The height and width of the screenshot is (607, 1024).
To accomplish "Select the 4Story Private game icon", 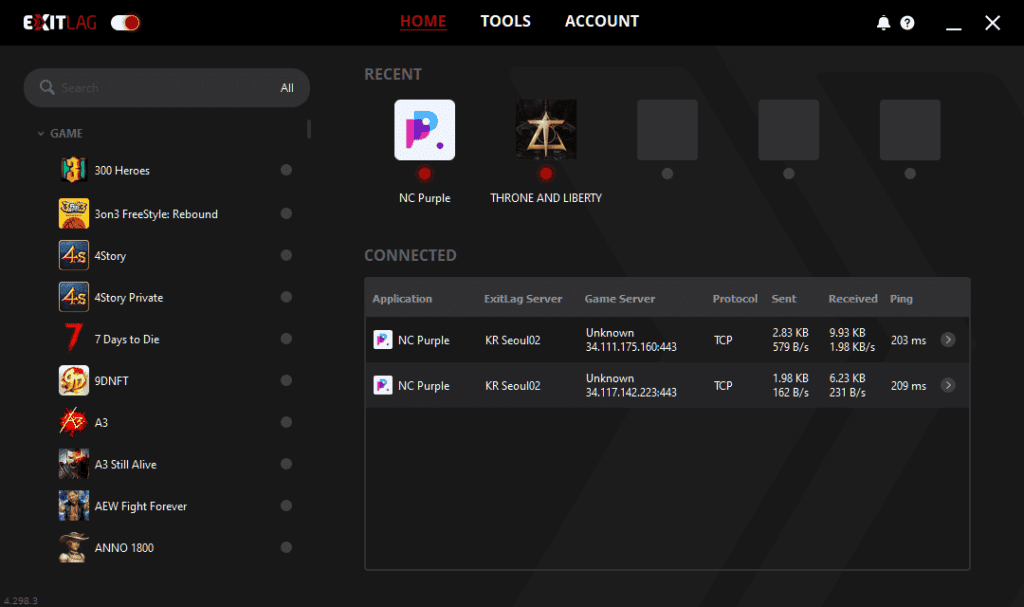I will pos(74,297).
